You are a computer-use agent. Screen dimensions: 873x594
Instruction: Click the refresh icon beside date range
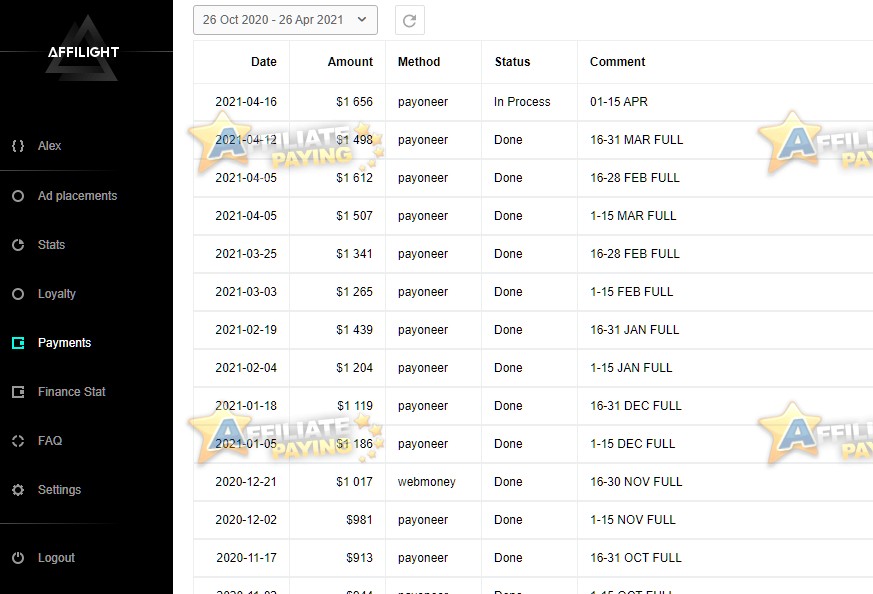pyautogui.click(x=410, y=21)
